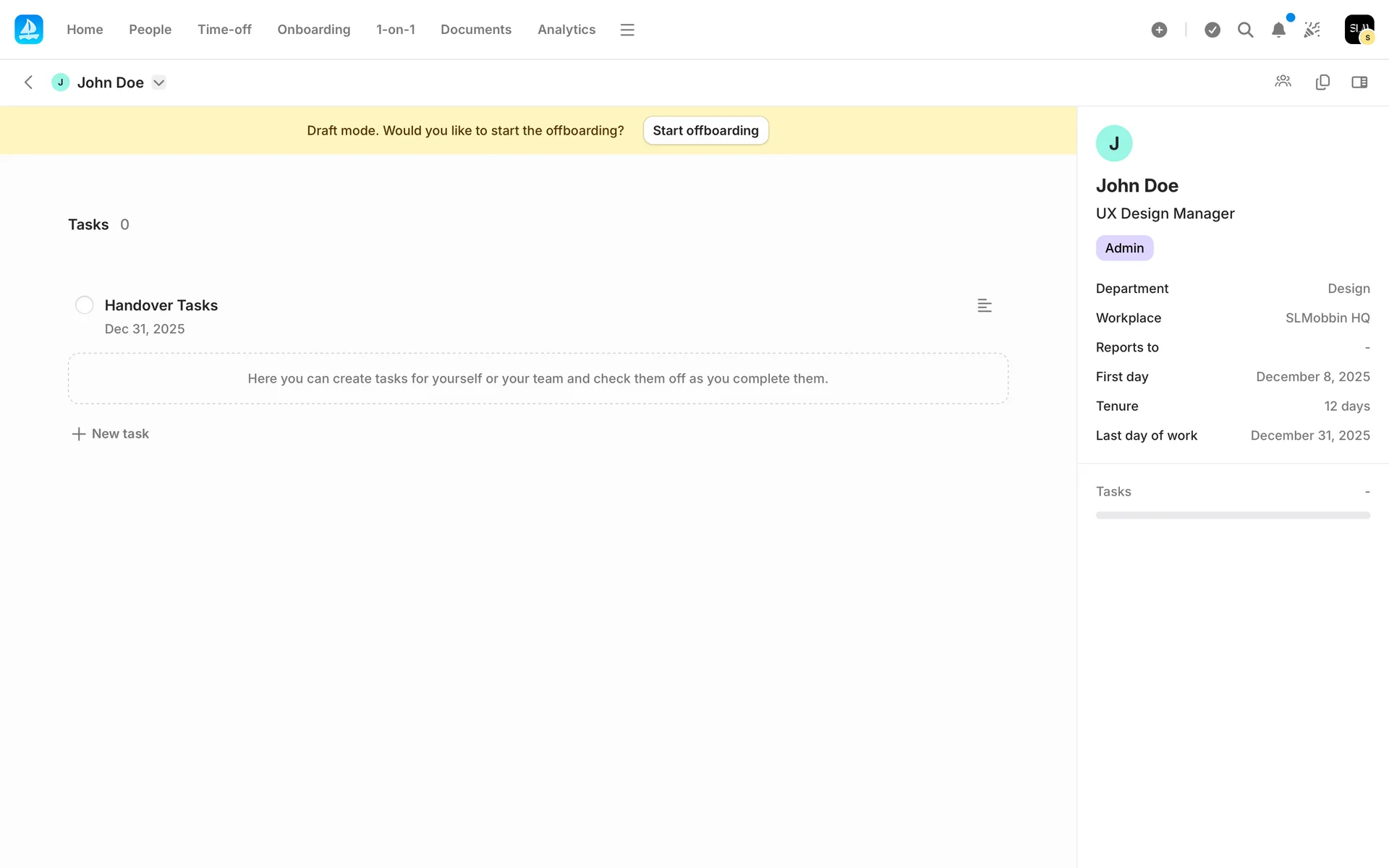1389x868 pixels.
Task: Toggle the side panel layout icon
Action: click(1359, 82)
